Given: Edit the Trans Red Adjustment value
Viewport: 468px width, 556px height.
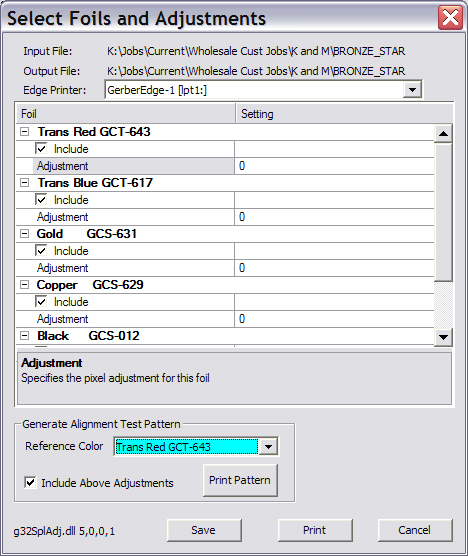Looking at the screenshot, I should coord(334,166).
